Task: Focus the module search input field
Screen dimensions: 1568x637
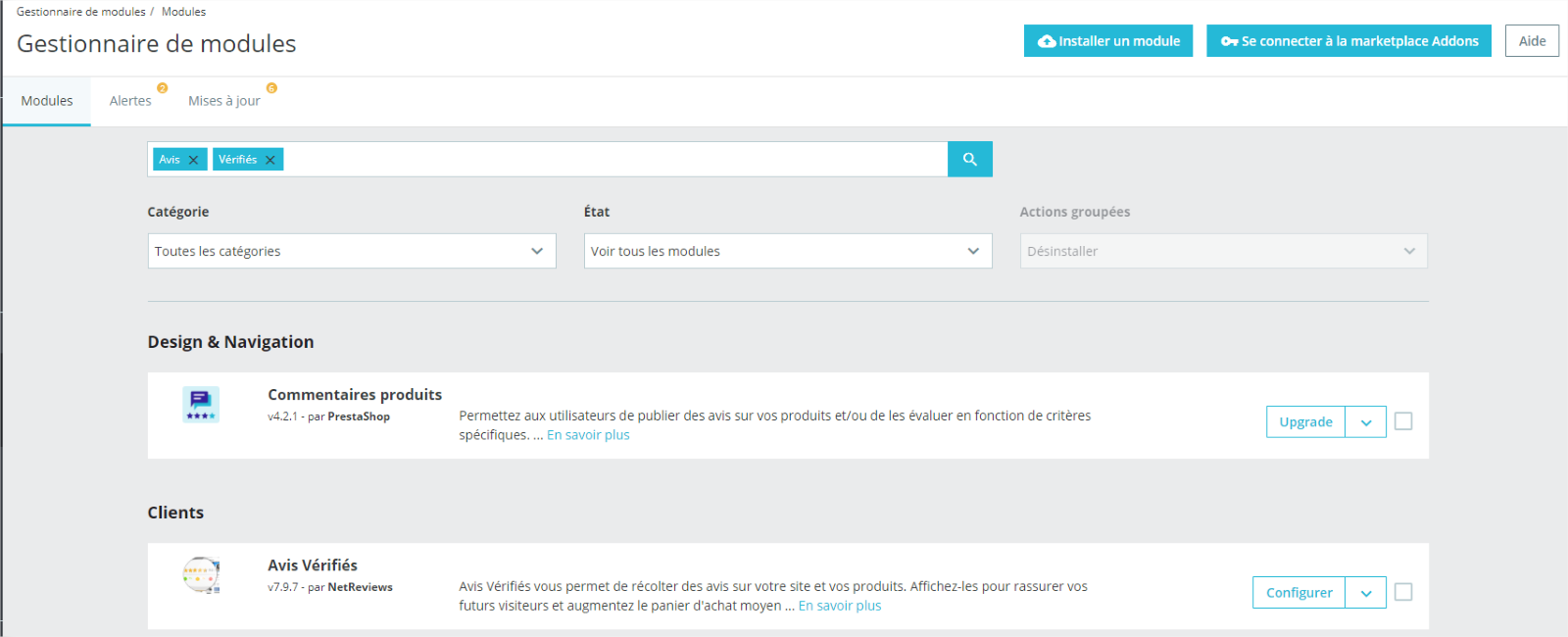Action: tap(612, 160)
